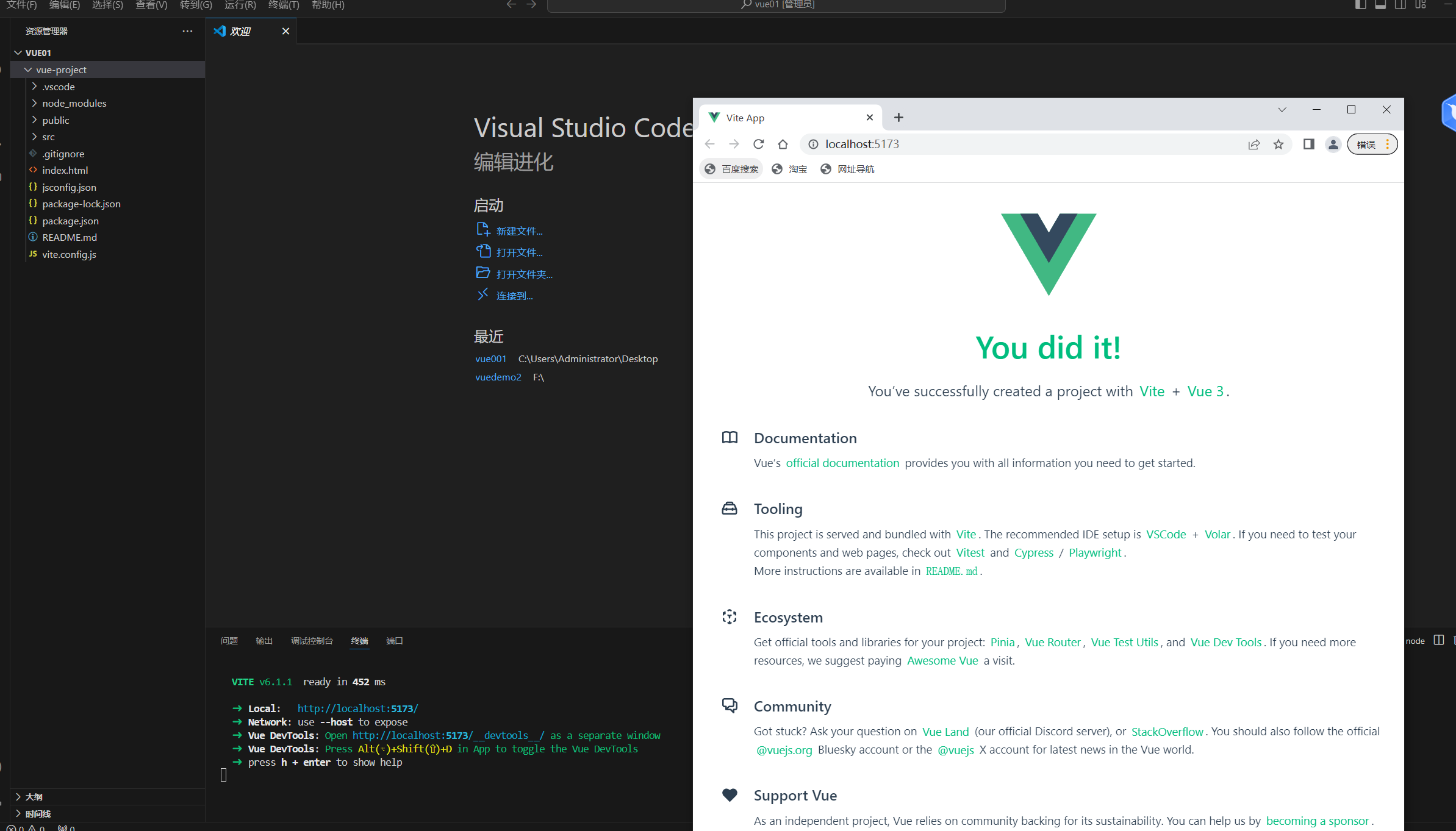
Task: Switch to the 问题 panel tab
Action: pyautogui.click(x=229, y=641)
